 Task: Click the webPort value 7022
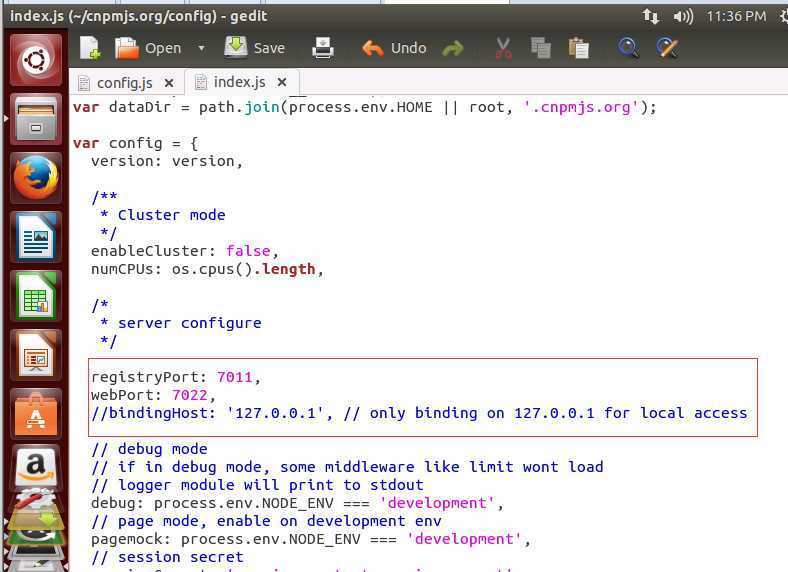(189, 395)
